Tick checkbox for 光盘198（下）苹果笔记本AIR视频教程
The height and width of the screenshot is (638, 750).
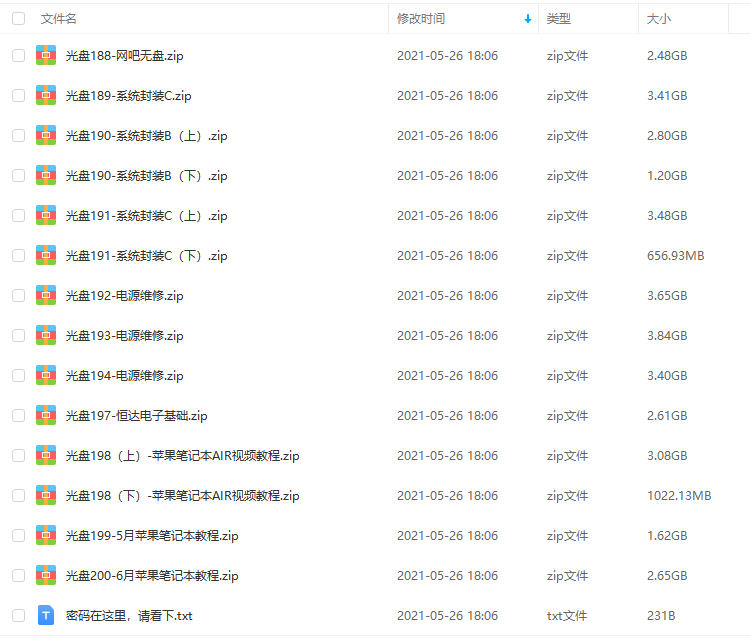[x=19, y=496]
